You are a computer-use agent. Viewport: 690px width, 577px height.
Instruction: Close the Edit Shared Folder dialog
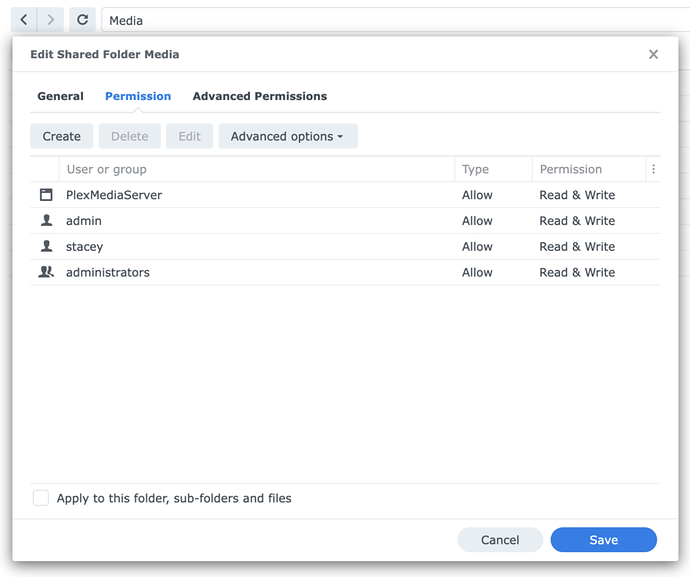click(654, 54)
